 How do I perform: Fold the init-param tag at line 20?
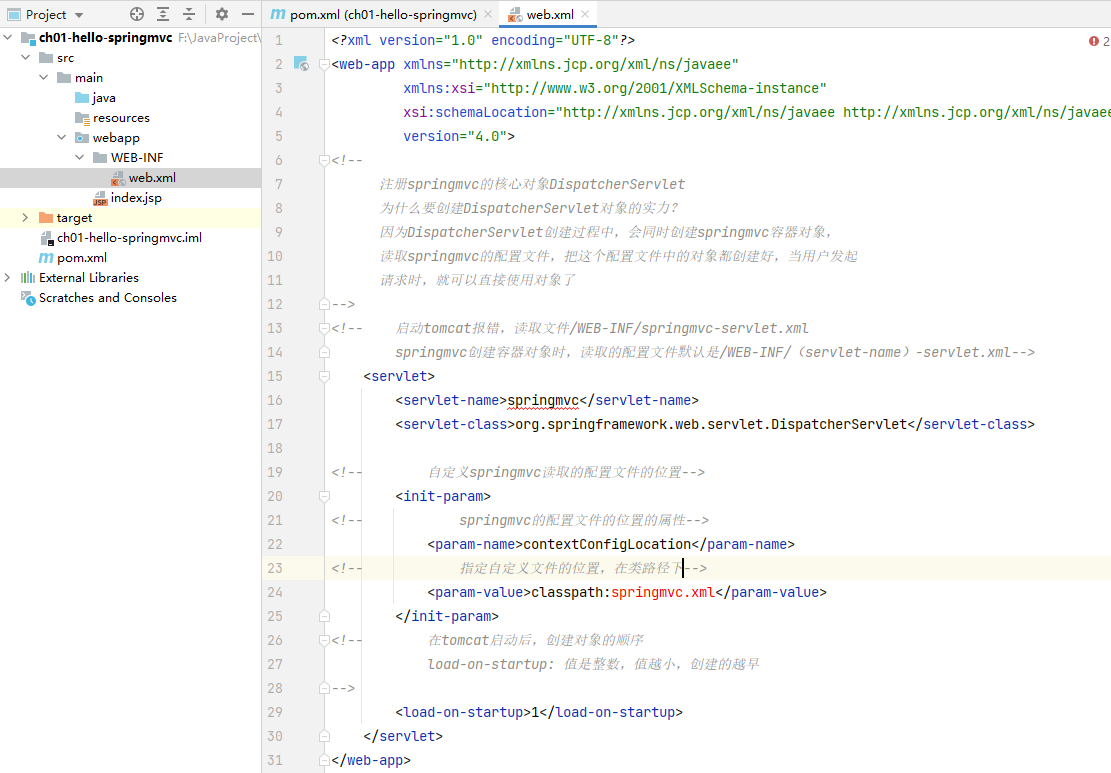[324, 496]
